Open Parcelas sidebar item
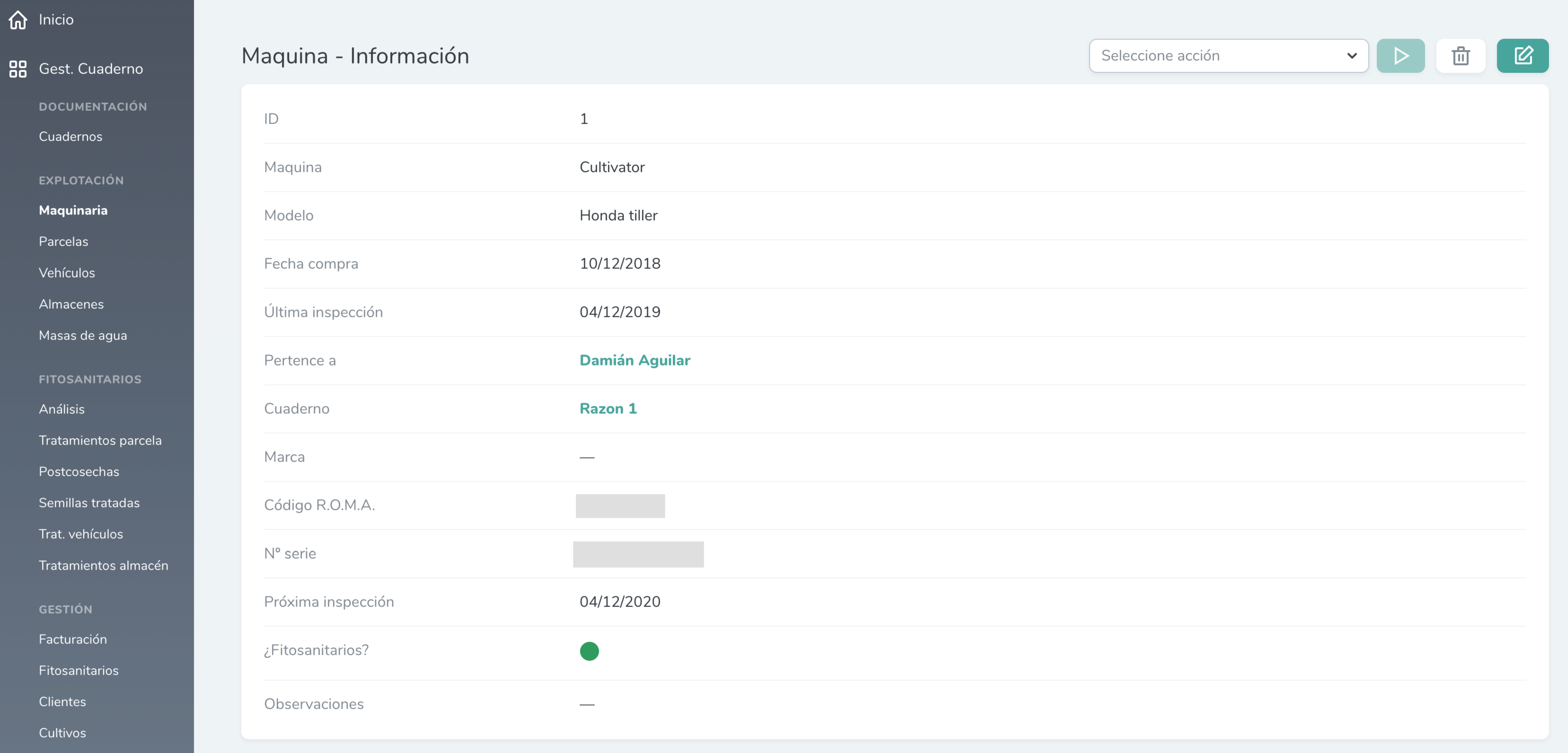The width and height of the screenshot is (1568, 753). coord(63,242)
